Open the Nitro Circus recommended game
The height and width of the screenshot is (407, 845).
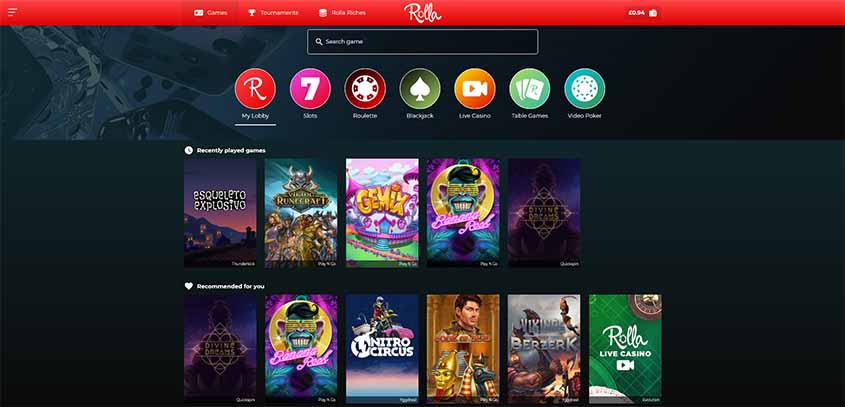[x=382, y=349]
